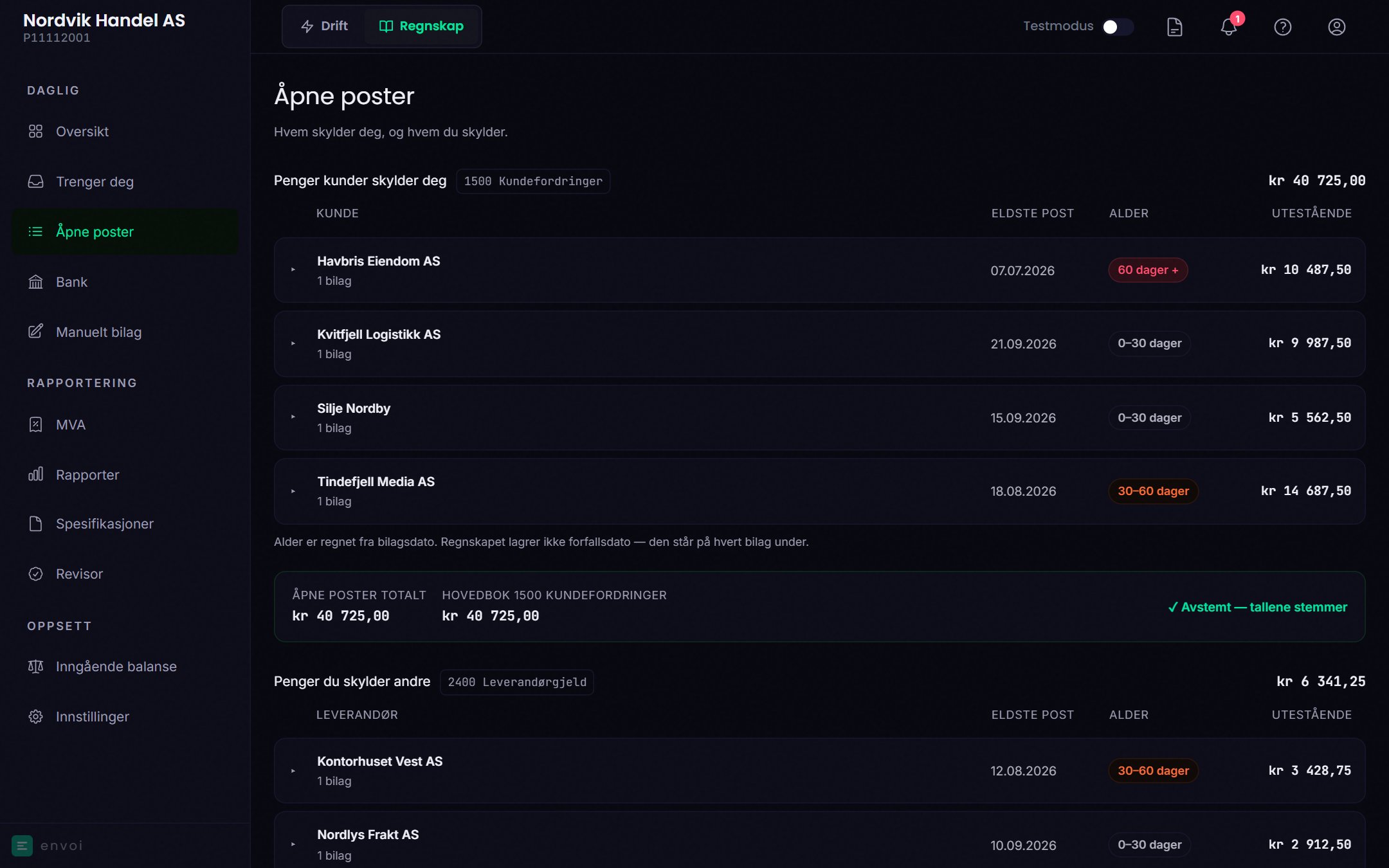Switch to the Drift tab
1389x868 pixels.
coord(325,26)
